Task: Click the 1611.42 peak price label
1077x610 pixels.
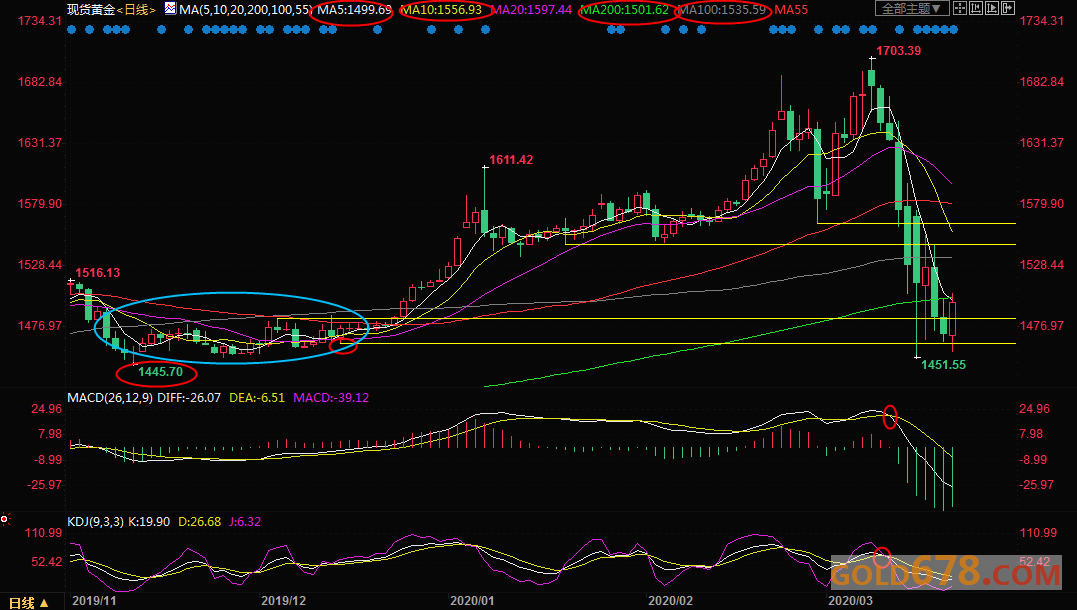Action: (511, 160)
